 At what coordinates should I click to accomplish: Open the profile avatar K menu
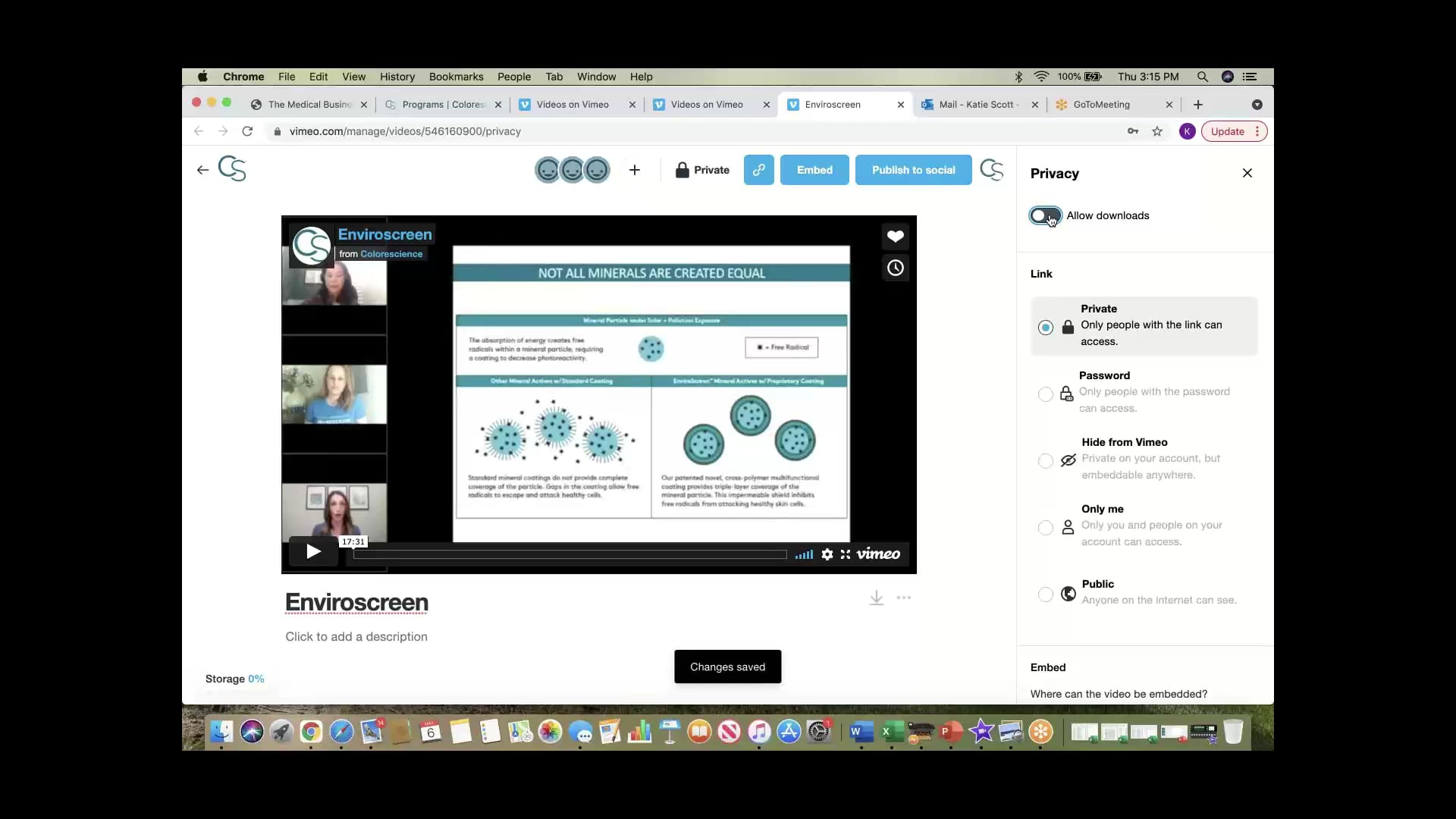pos(1187,130)
